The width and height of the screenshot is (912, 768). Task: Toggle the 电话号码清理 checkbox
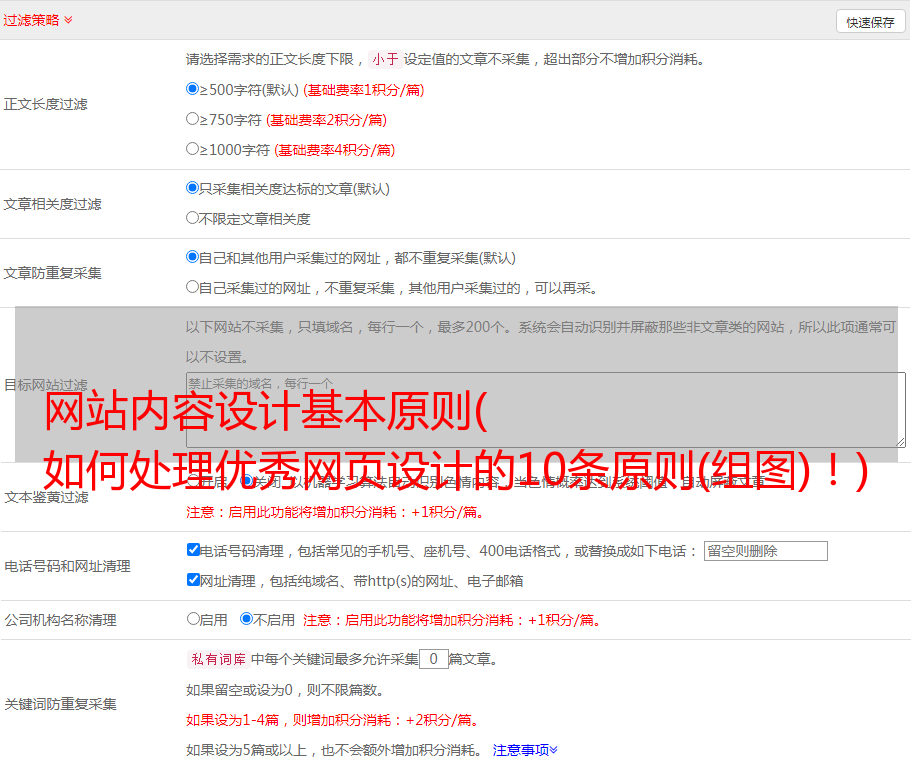pos(193,550)
